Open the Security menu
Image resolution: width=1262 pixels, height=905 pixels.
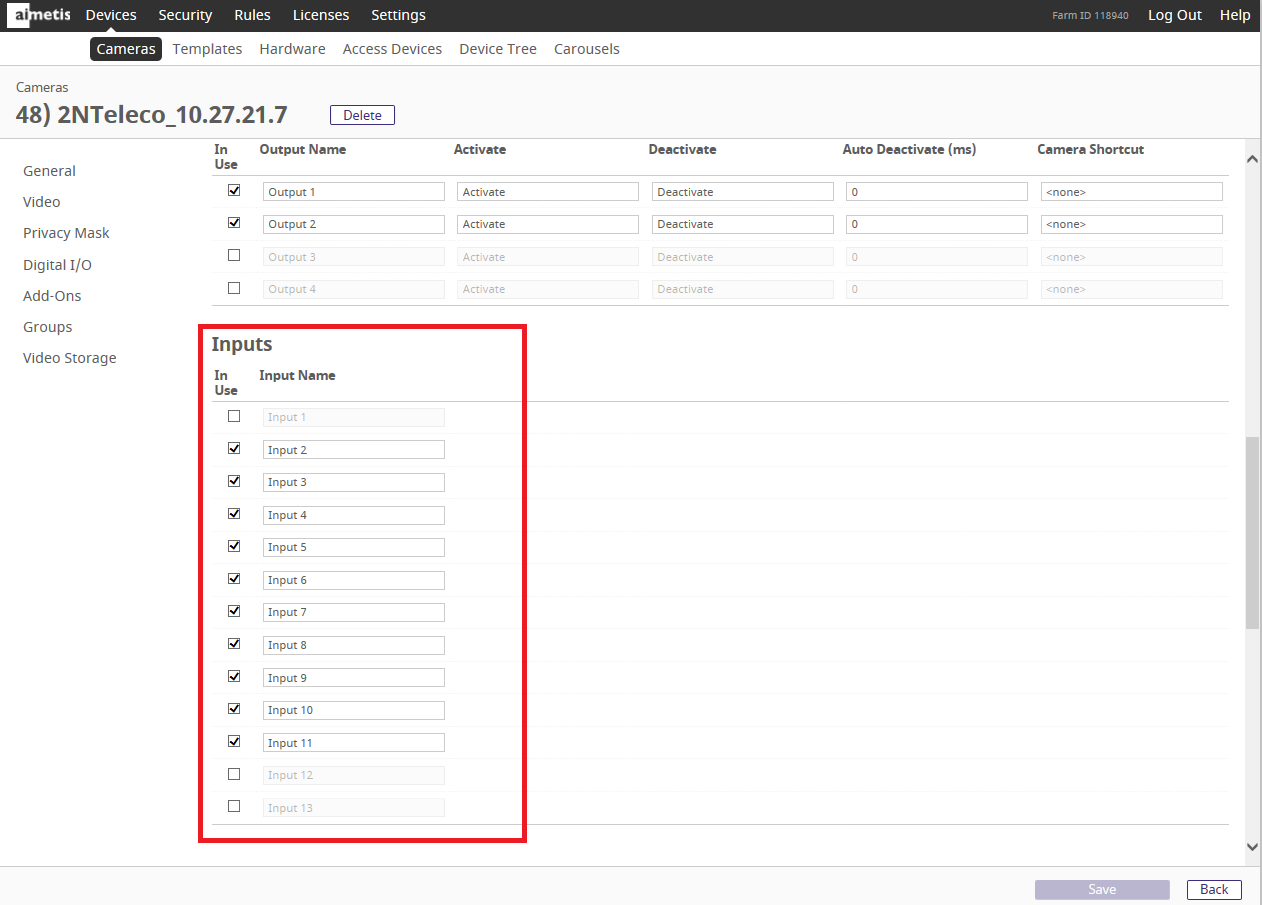pyautogui.click(x=185, y=15)
